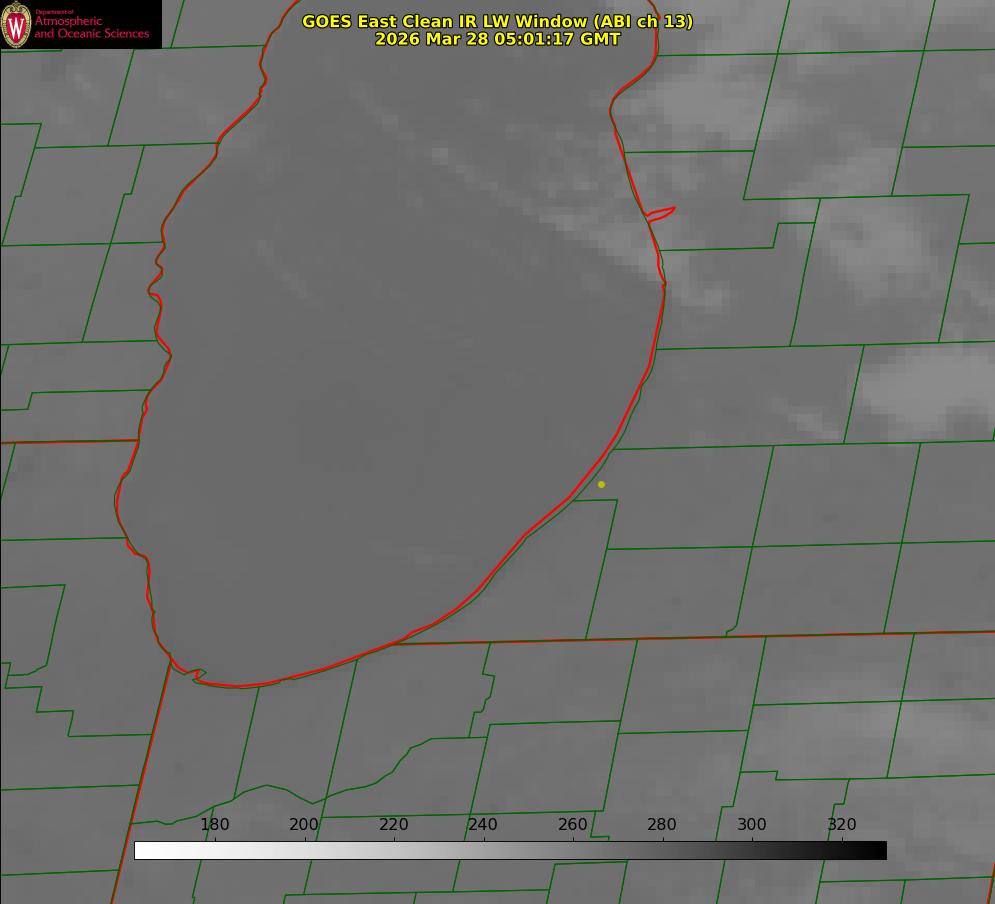Click the jagged inlet at lake's southwest corner
Image resolution: width=995 pixels, height=904 pixels.
coord(193,675)
